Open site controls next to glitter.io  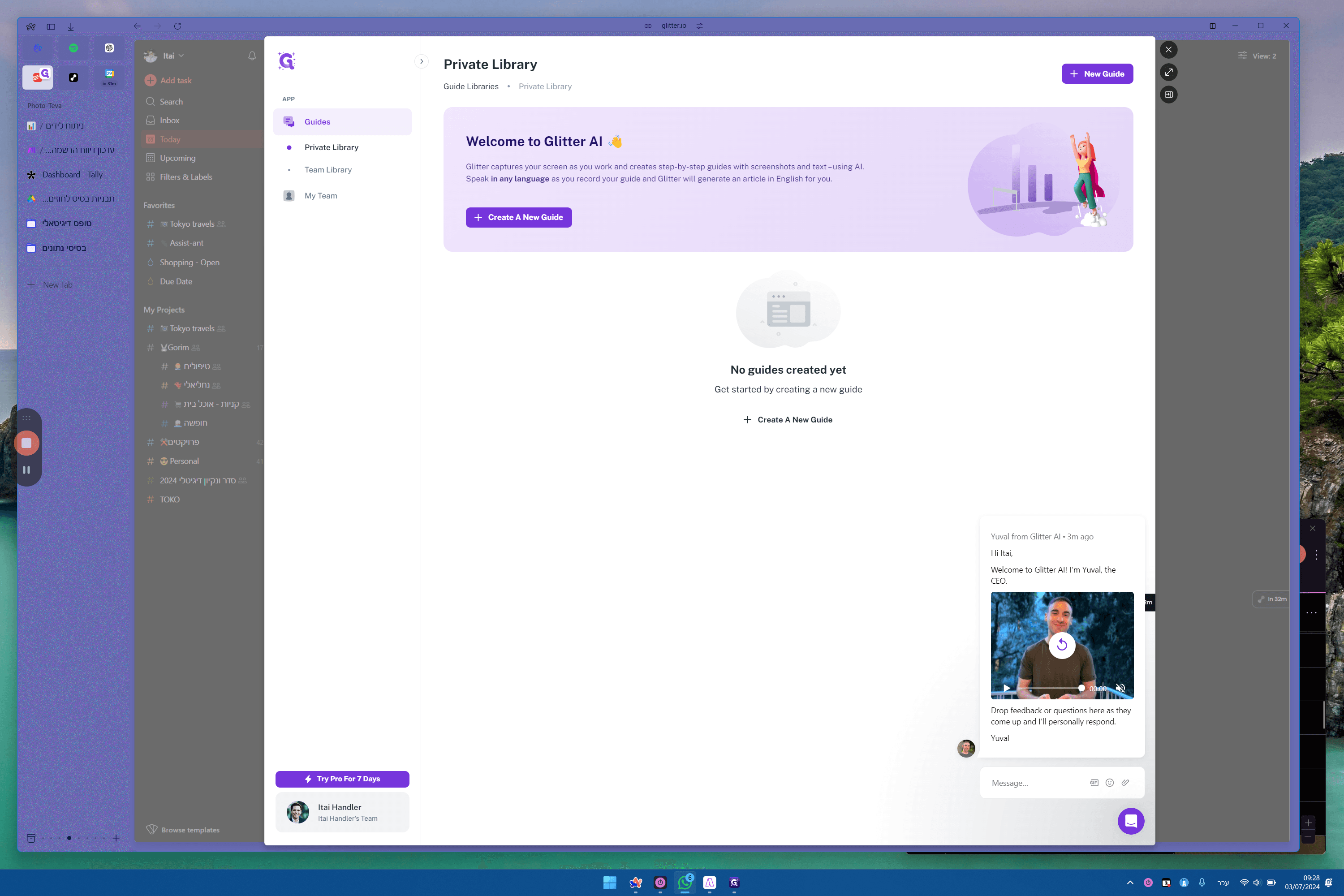point(699,26)
